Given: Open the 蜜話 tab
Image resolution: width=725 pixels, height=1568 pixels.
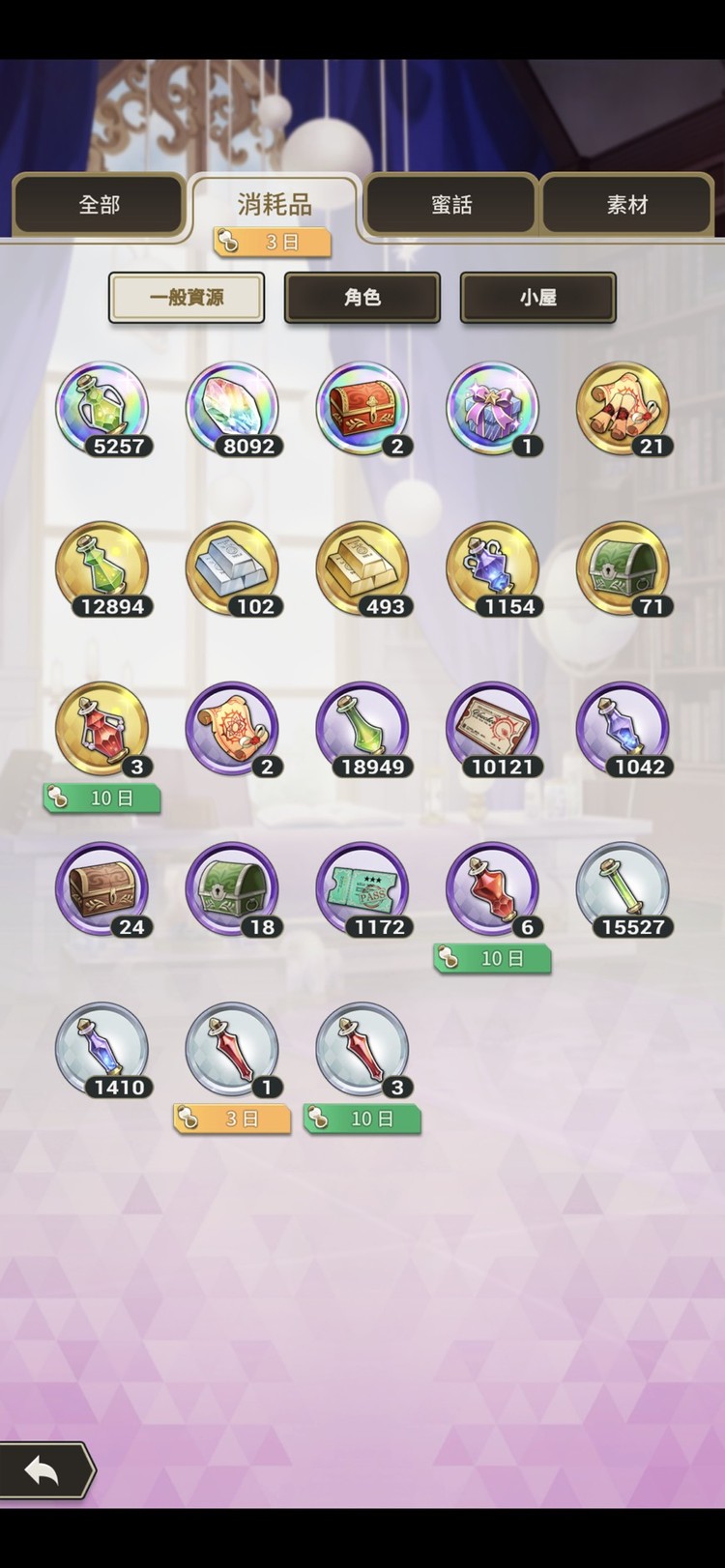Looking at the screenshot, I should click(451, 205).
